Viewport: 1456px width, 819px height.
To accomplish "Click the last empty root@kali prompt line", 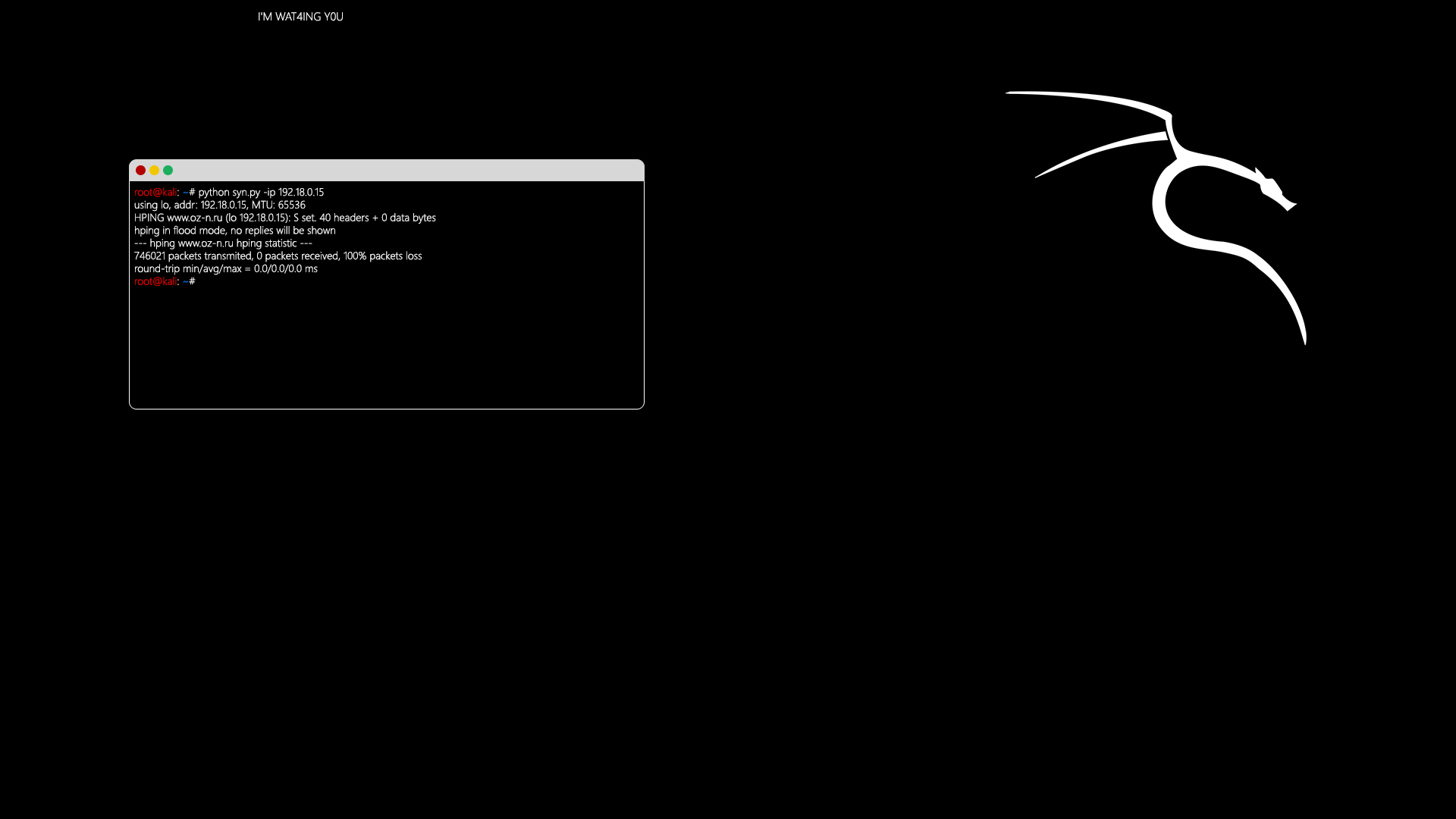I will (x=155, y=281).
